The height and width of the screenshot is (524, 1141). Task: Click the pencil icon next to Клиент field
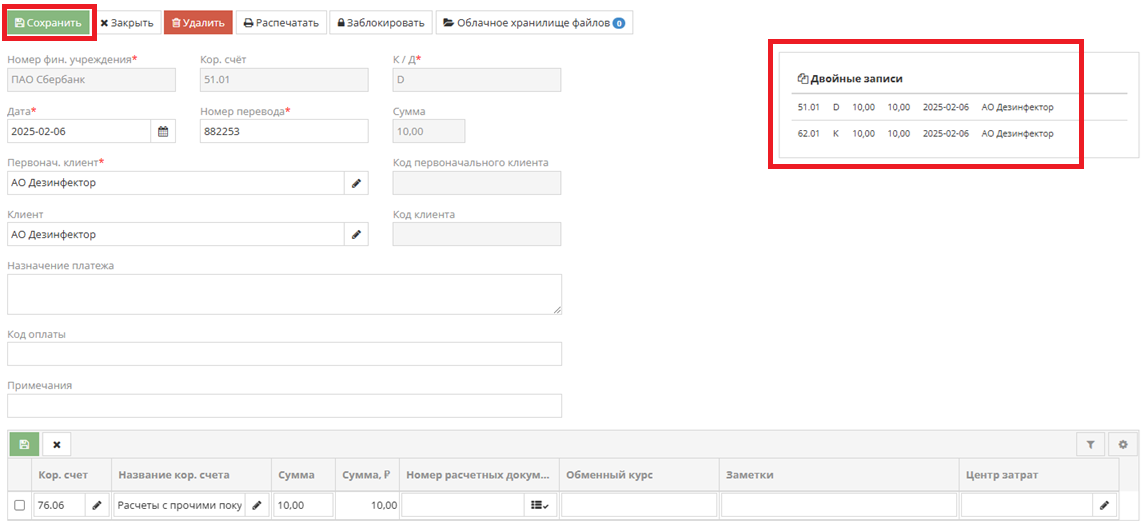(356, 235)
